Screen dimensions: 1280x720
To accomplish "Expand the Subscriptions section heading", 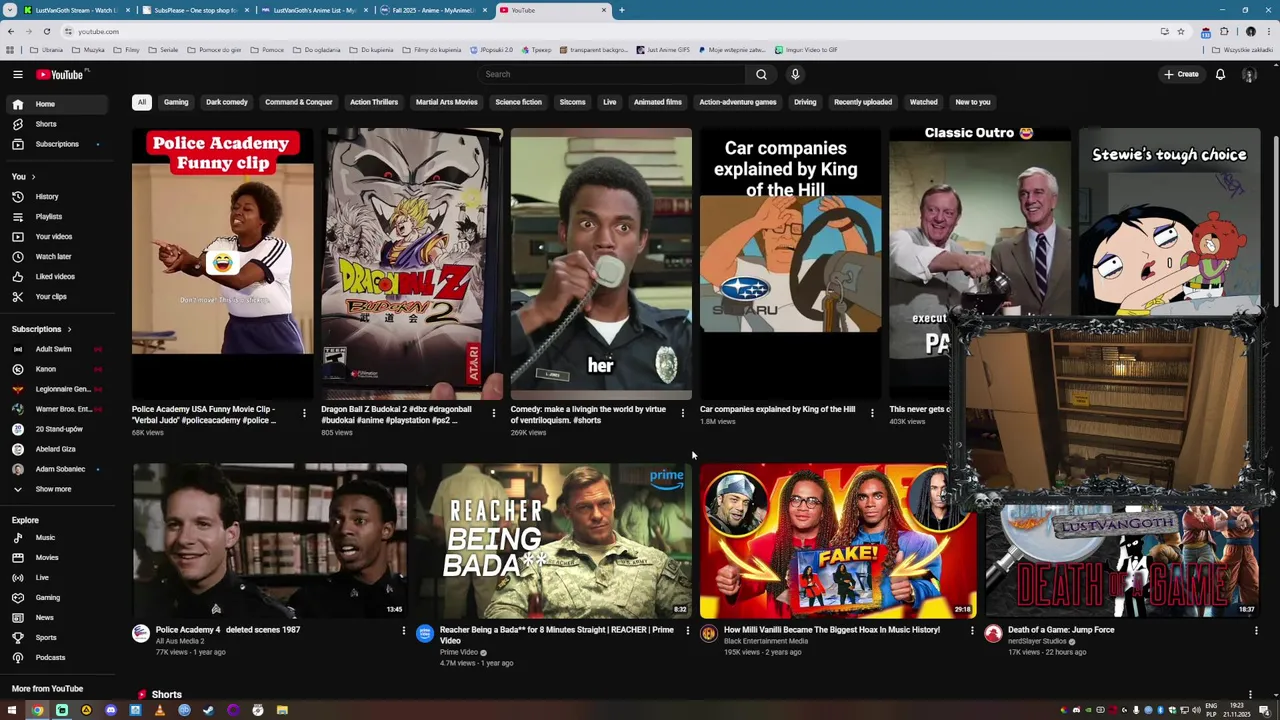I will pos(42,329).
